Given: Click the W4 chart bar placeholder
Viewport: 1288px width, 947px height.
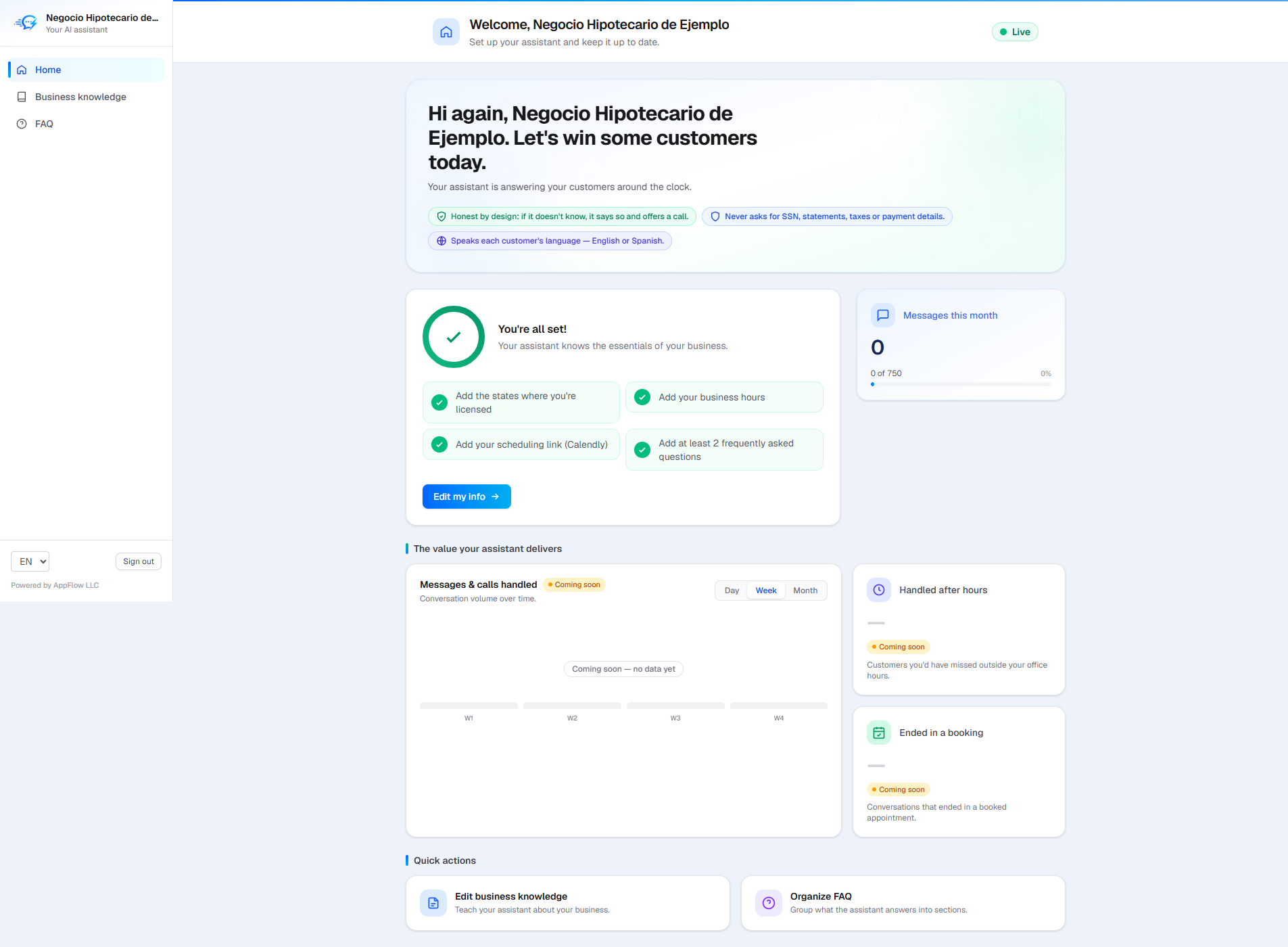Looking at the screenshot, I should click(779, 706).
